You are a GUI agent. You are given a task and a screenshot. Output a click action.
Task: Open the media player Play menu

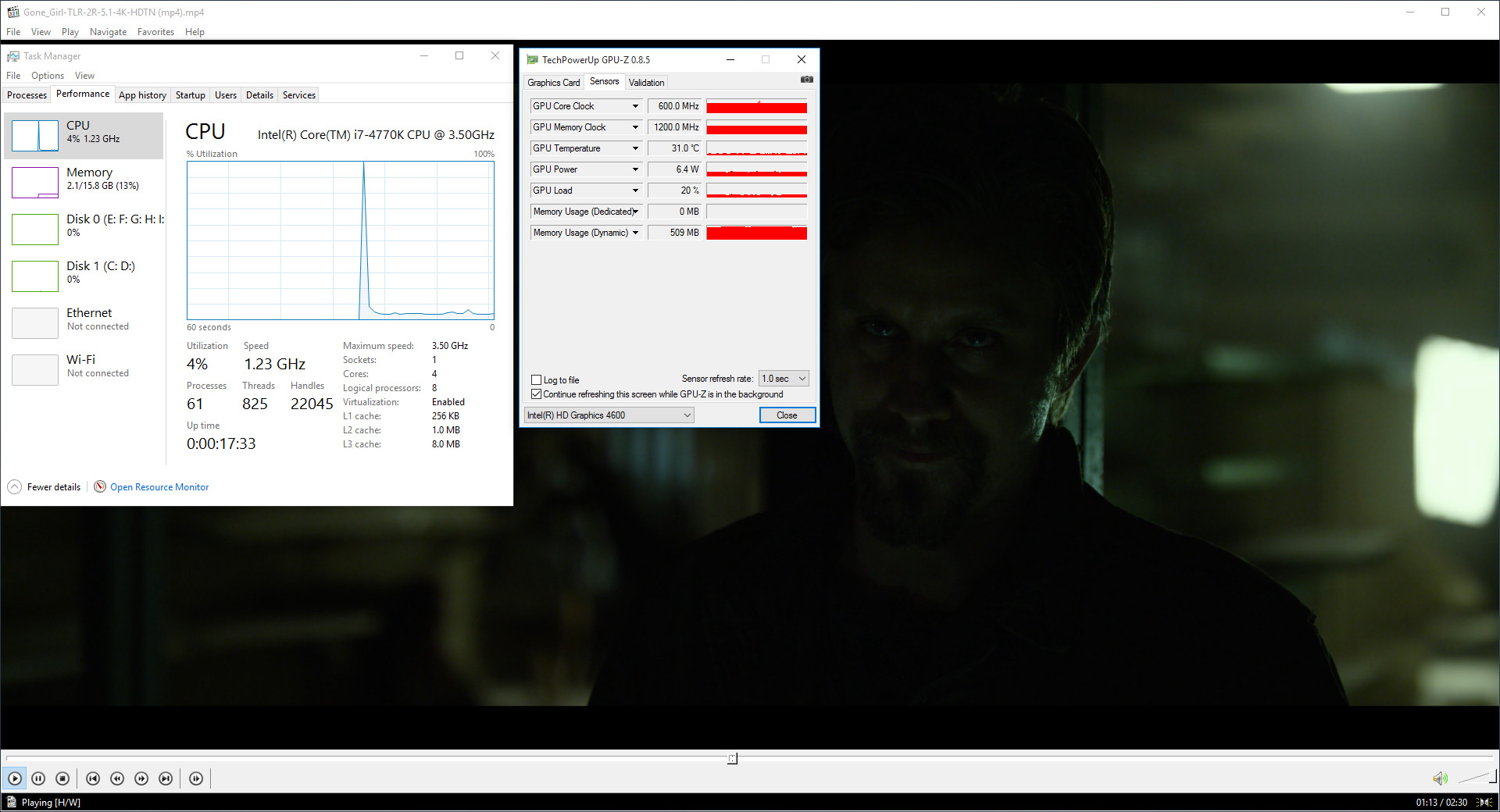pyautogui.click(x=70, y=32)
